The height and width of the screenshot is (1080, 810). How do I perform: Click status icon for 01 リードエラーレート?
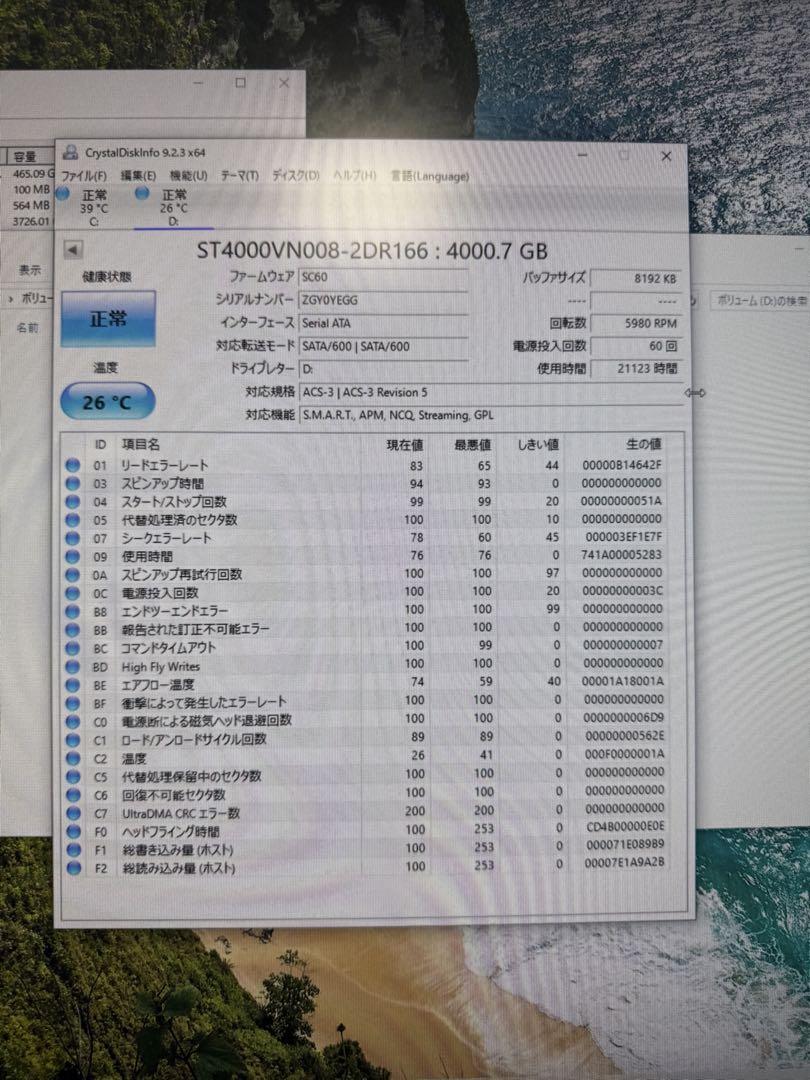point(72,465)
